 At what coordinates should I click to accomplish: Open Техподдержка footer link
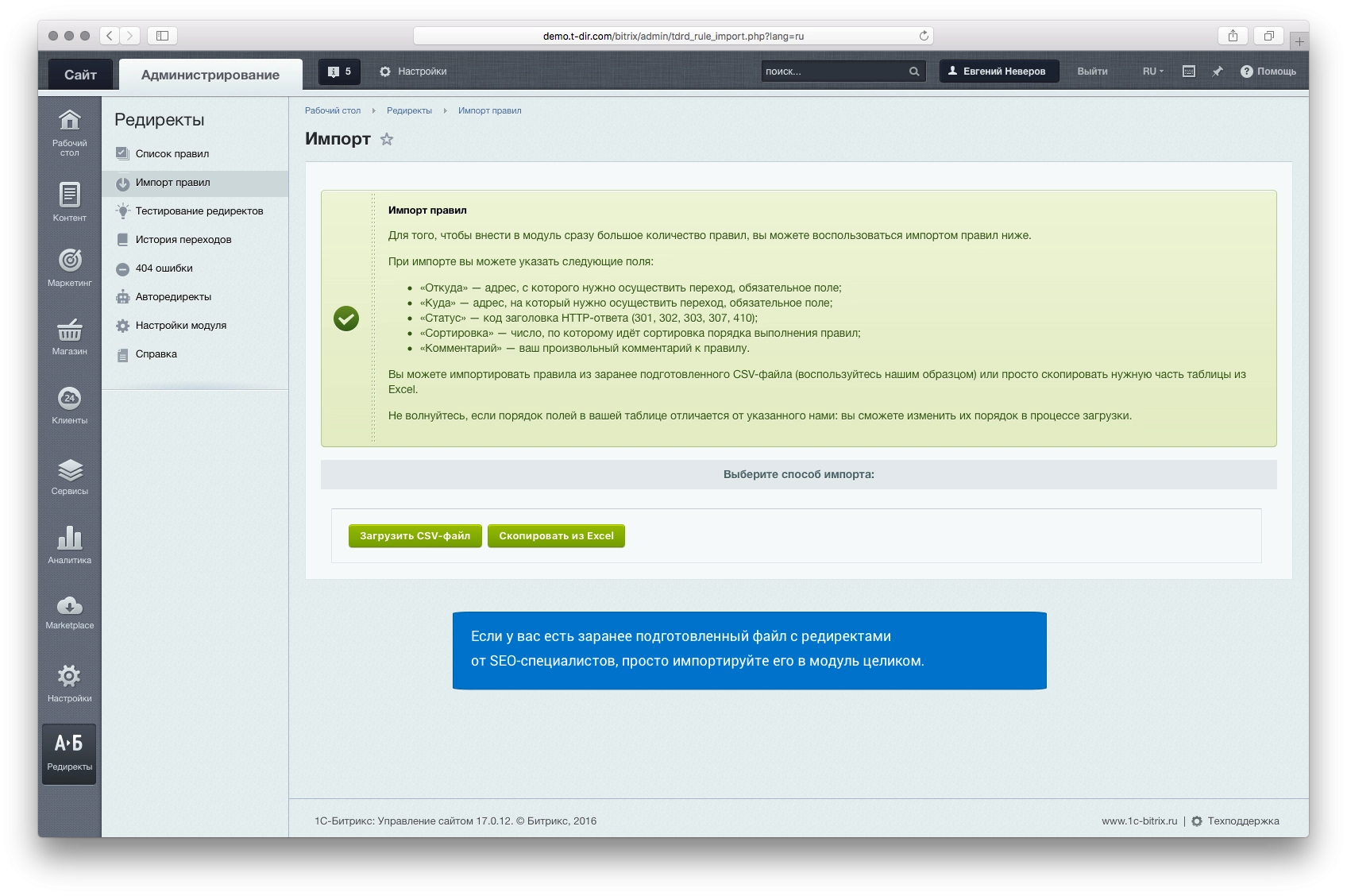tap(1235, 821)
